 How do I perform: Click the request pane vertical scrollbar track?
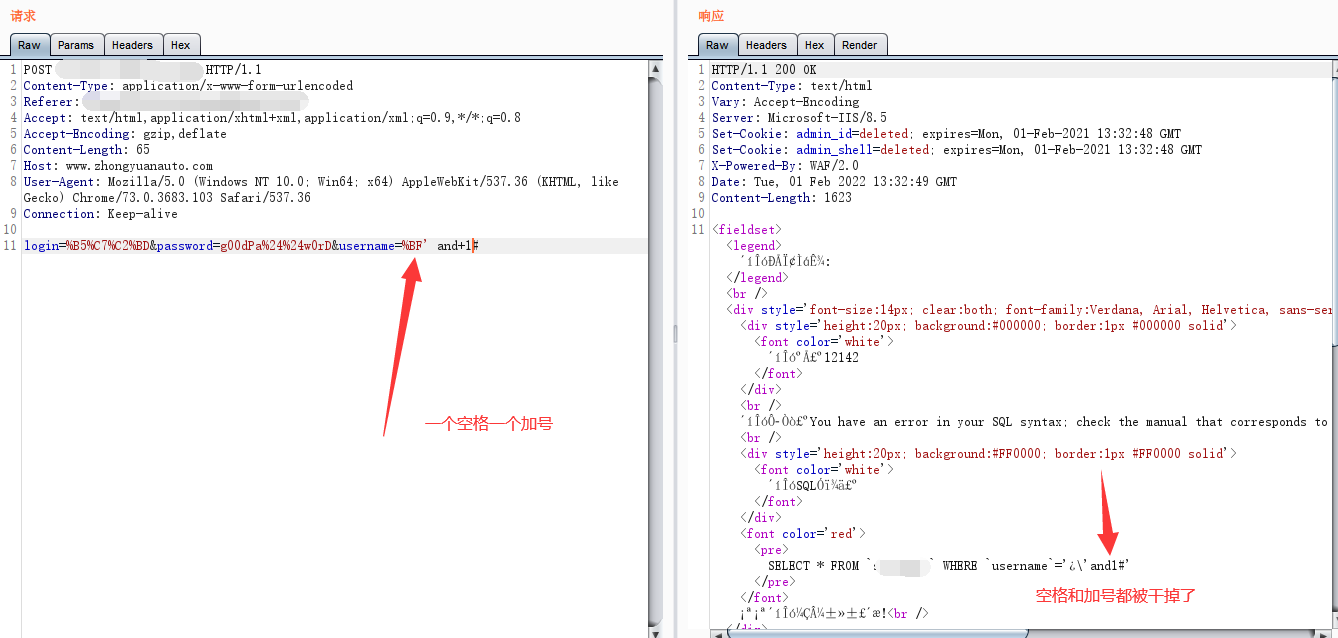[655, 350]
